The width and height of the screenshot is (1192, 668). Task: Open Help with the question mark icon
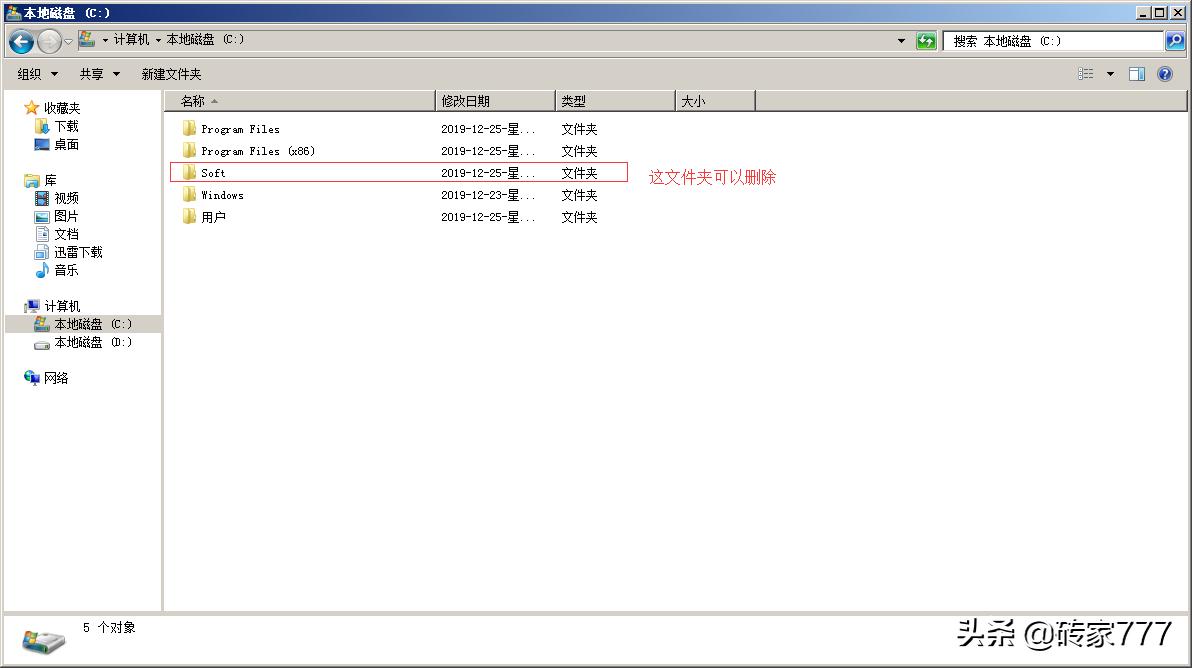pos(1165,74)
